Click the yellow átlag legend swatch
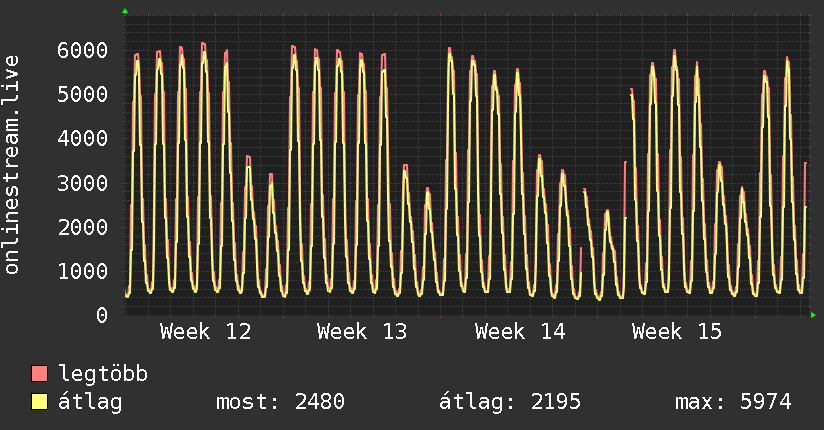This screenshot has height=430, width=824. (x=39, y=402)
